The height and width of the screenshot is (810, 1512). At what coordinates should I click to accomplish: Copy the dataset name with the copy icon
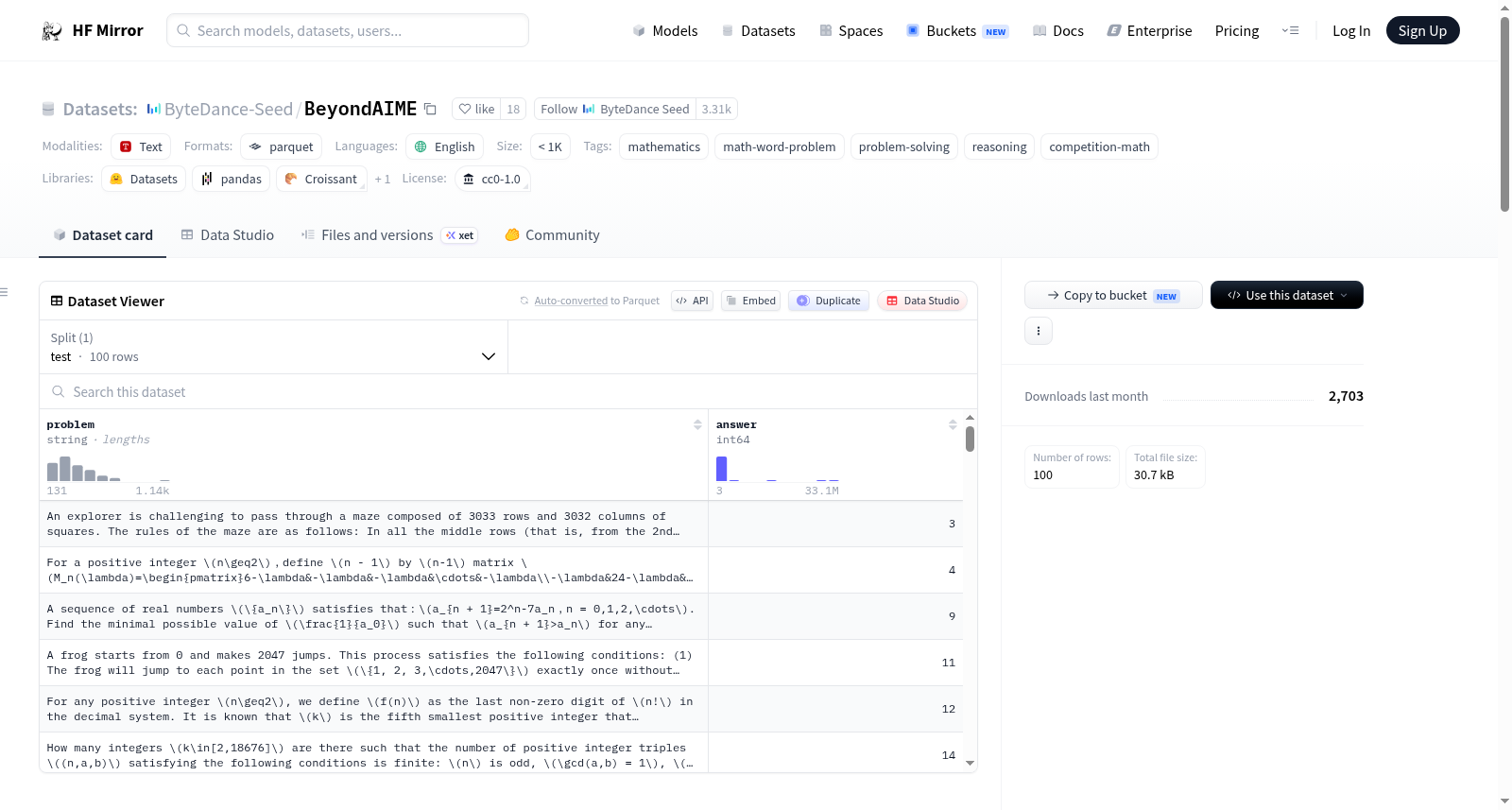pyautogui.click(x=430, y=109)
